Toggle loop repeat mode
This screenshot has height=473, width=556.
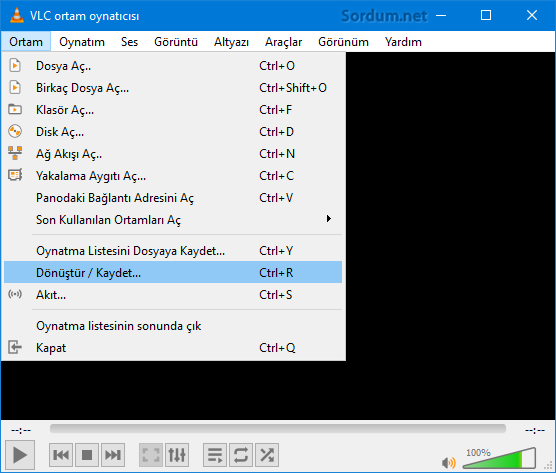[x=241, y=455]
